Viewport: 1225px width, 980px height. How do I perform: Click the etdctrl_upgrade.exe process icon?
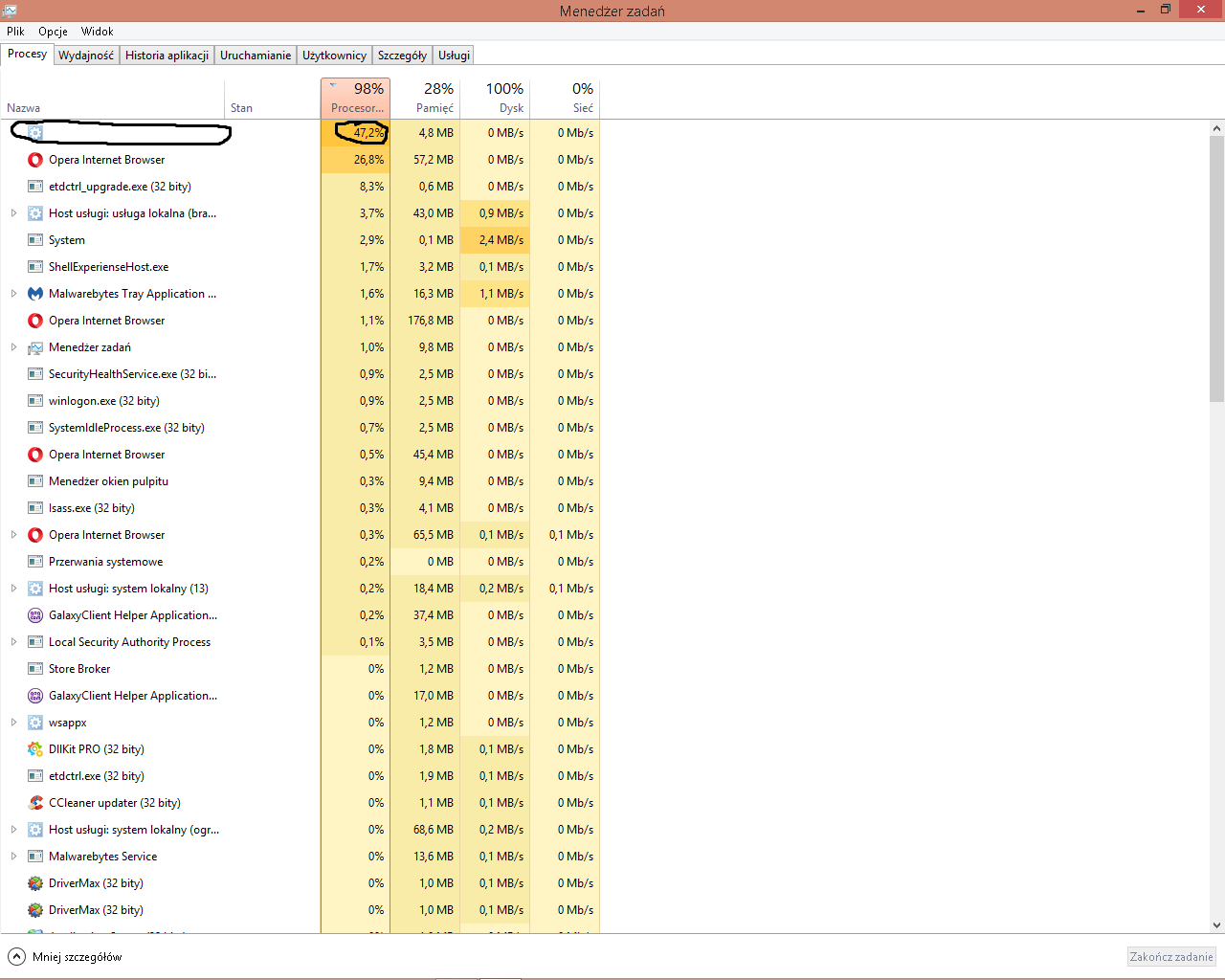pyautogui.click(x=35, y=187)
